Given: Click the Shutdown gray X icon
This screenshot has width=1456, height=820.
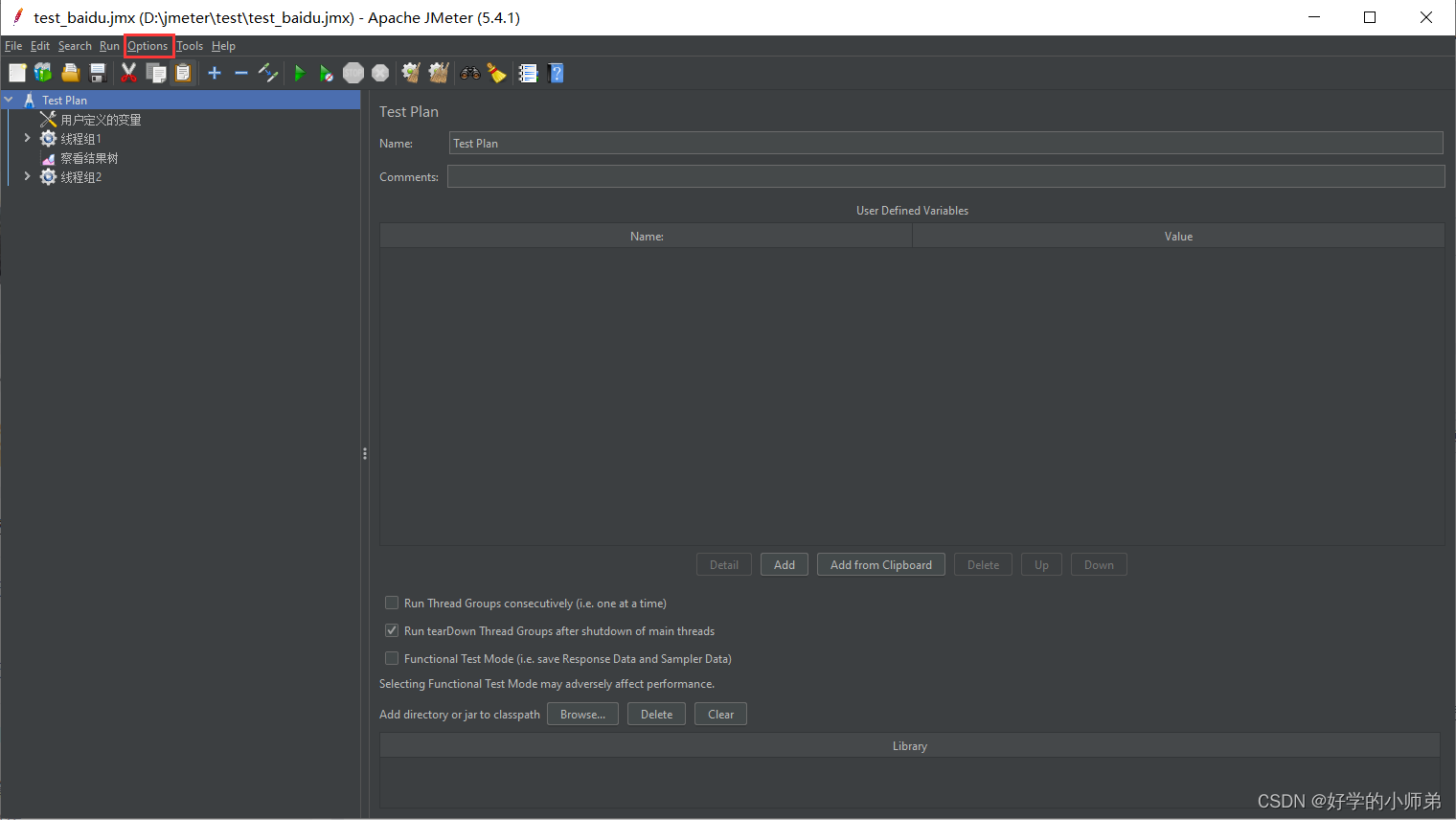Looking at the screenshot, I should (x=380, y=73).
